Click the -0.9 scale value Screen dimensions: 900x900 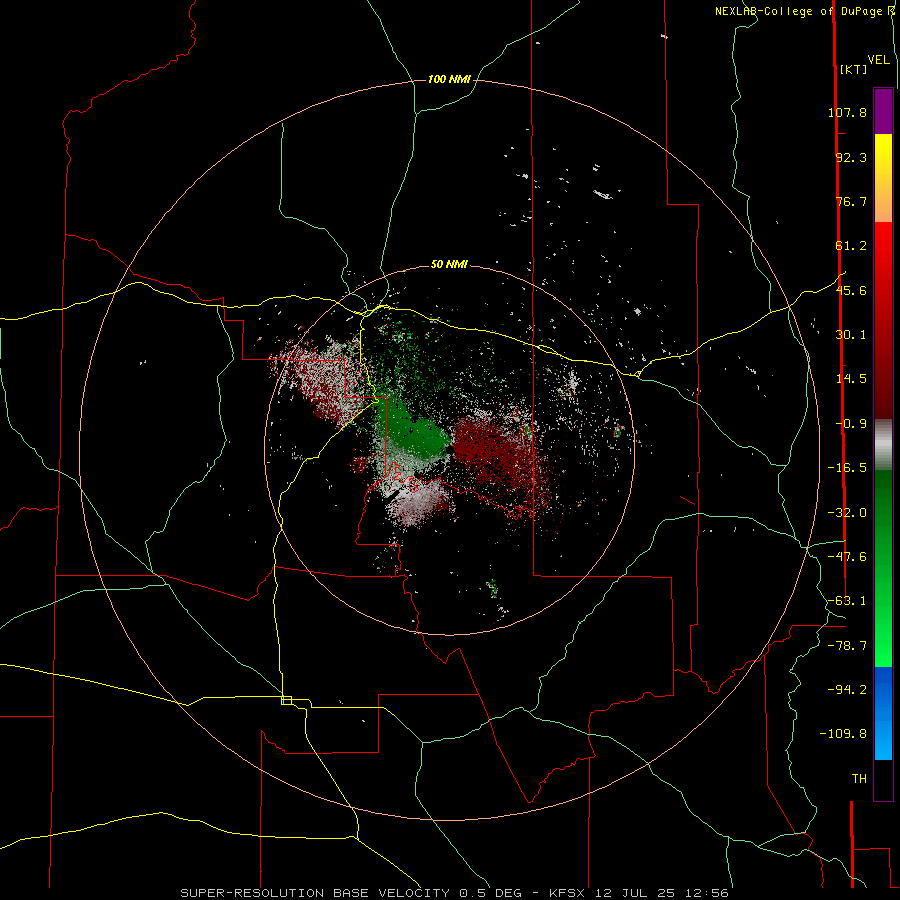click(x=851, y=424)
